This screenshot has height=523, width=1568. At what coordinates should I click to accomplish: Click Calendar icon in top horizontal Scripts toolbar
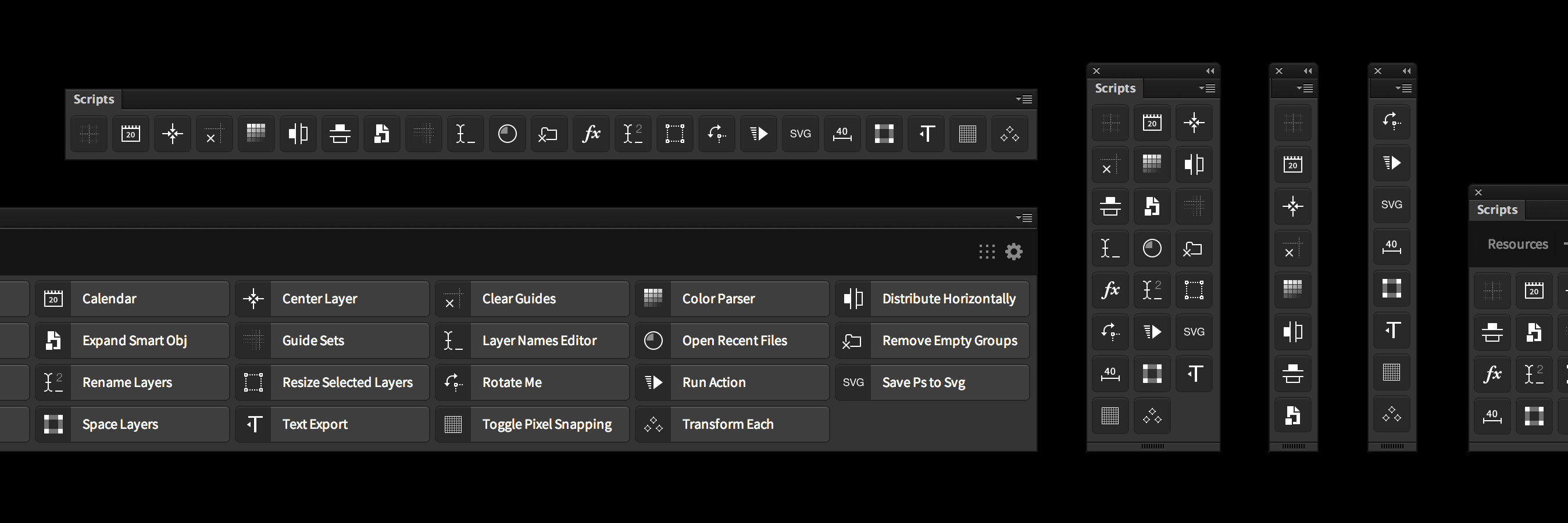[x=131, y=134]
